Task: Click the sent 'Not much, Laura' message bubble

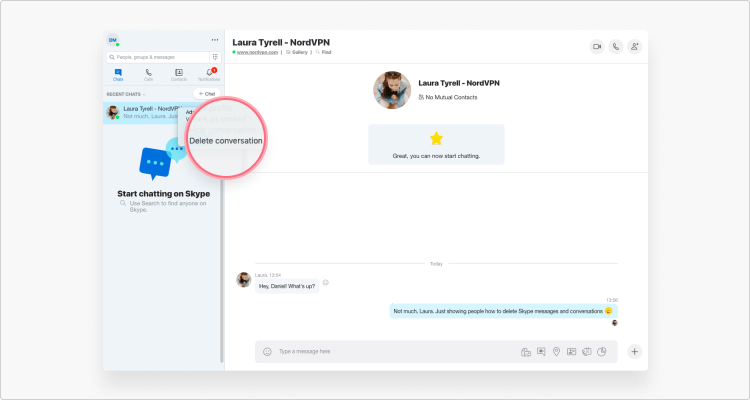Action: [503, 311]
